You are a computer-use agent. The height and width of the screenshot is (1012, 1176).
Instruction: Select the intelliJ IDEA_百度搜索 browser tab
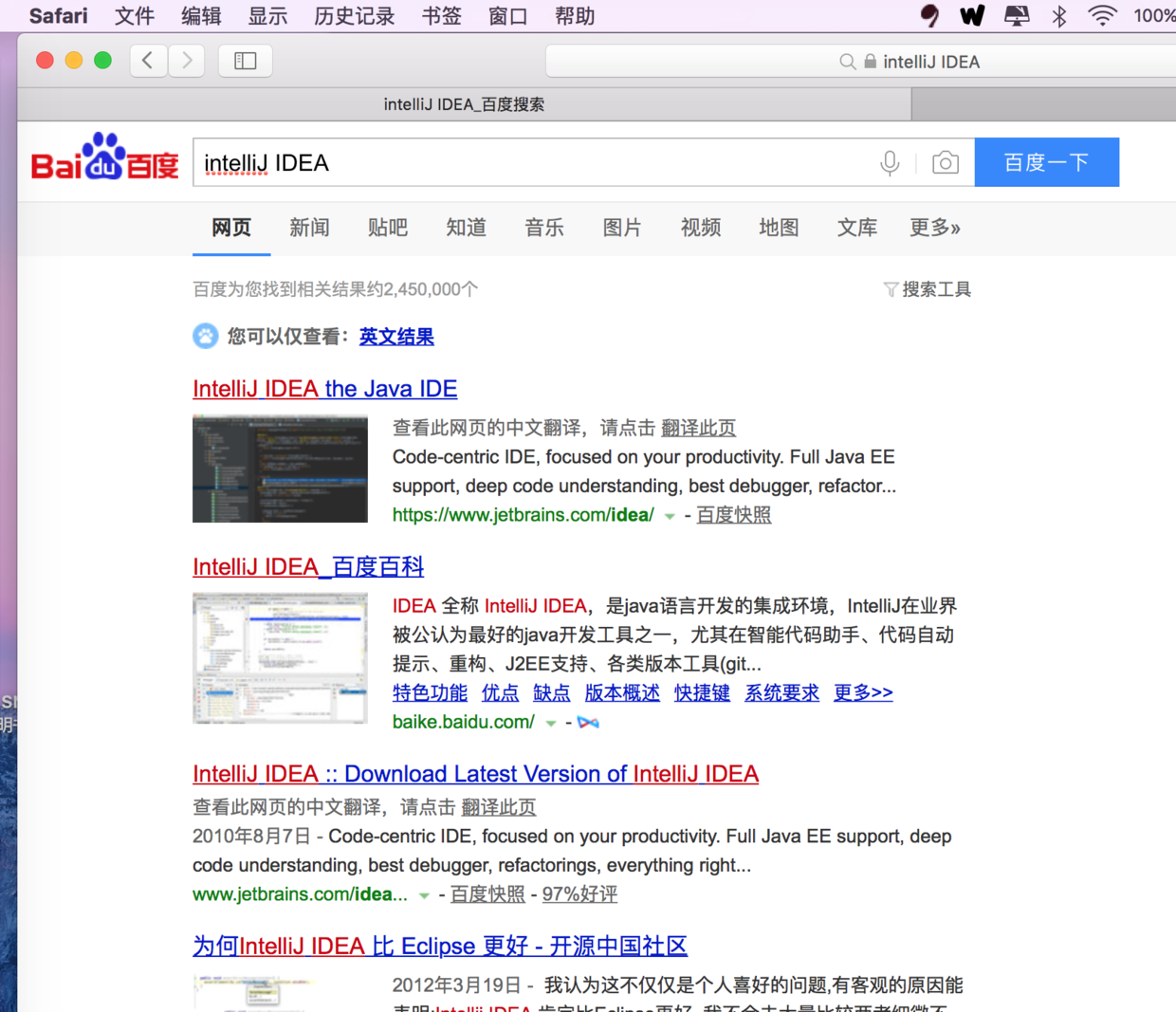[464, 104]
